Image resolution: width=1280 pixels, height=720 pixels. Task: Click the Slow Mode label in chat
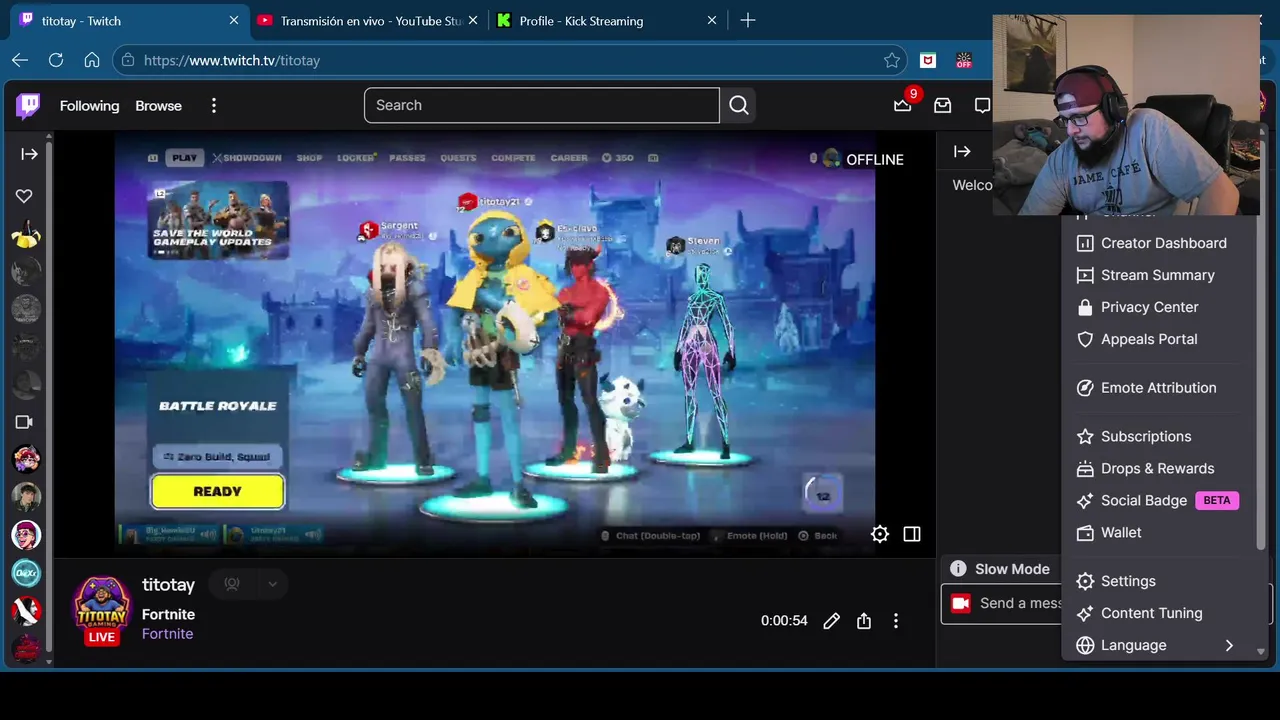point(1012,568)
